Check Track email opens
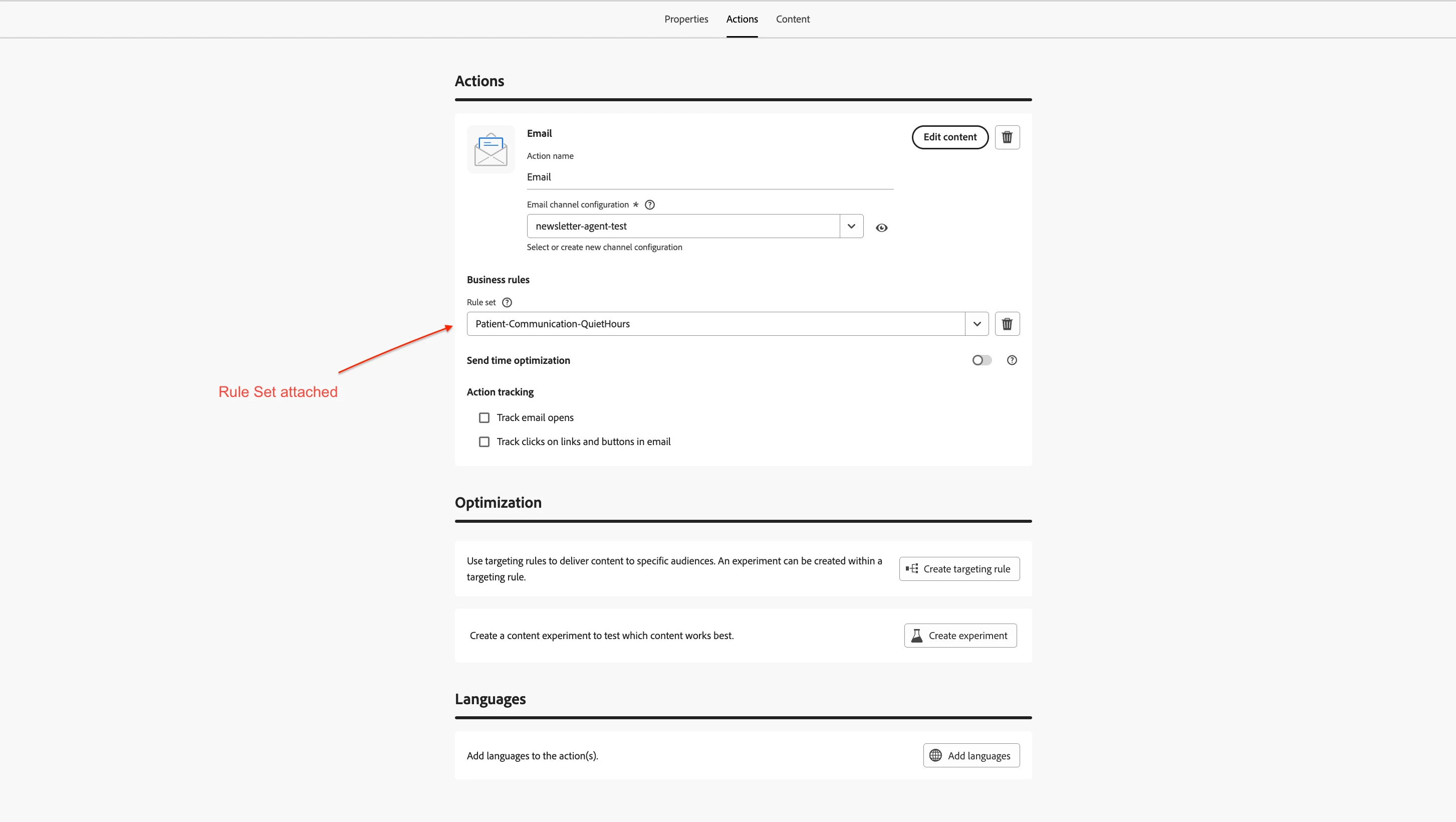The height and width of the screenshot is (822, 1456). (484, 418)
